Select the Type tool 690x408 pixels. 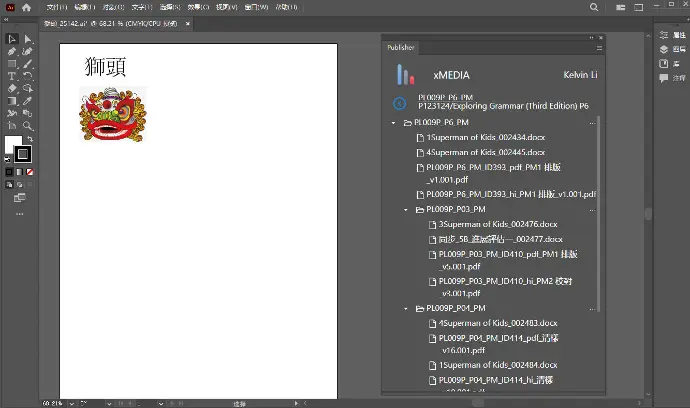[12, 76]
